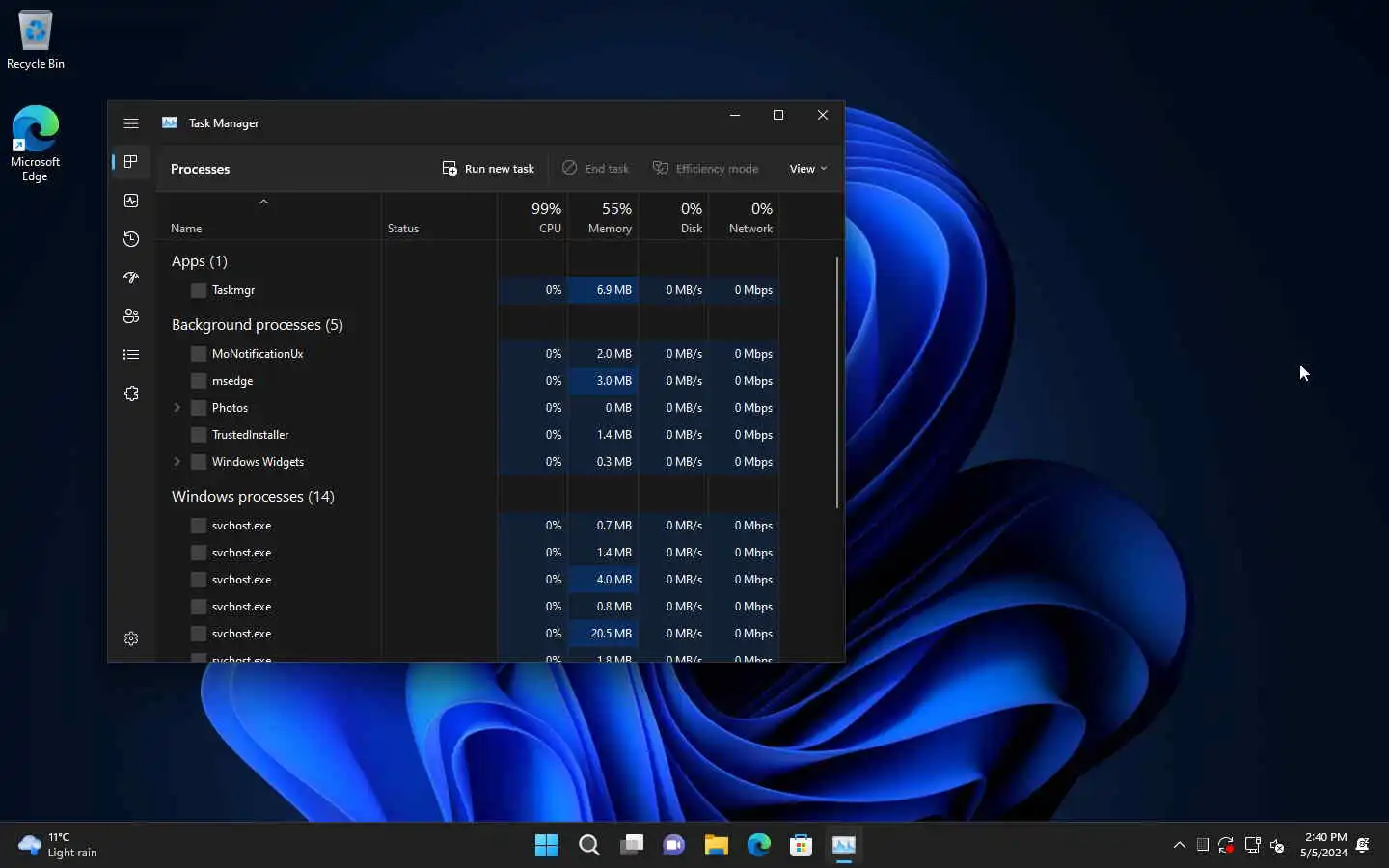Image resolution: width=1389 pixels, height=868 pixels.
Task: Click Run new task button
Action: pyautogui.click(x=488, y=169)
